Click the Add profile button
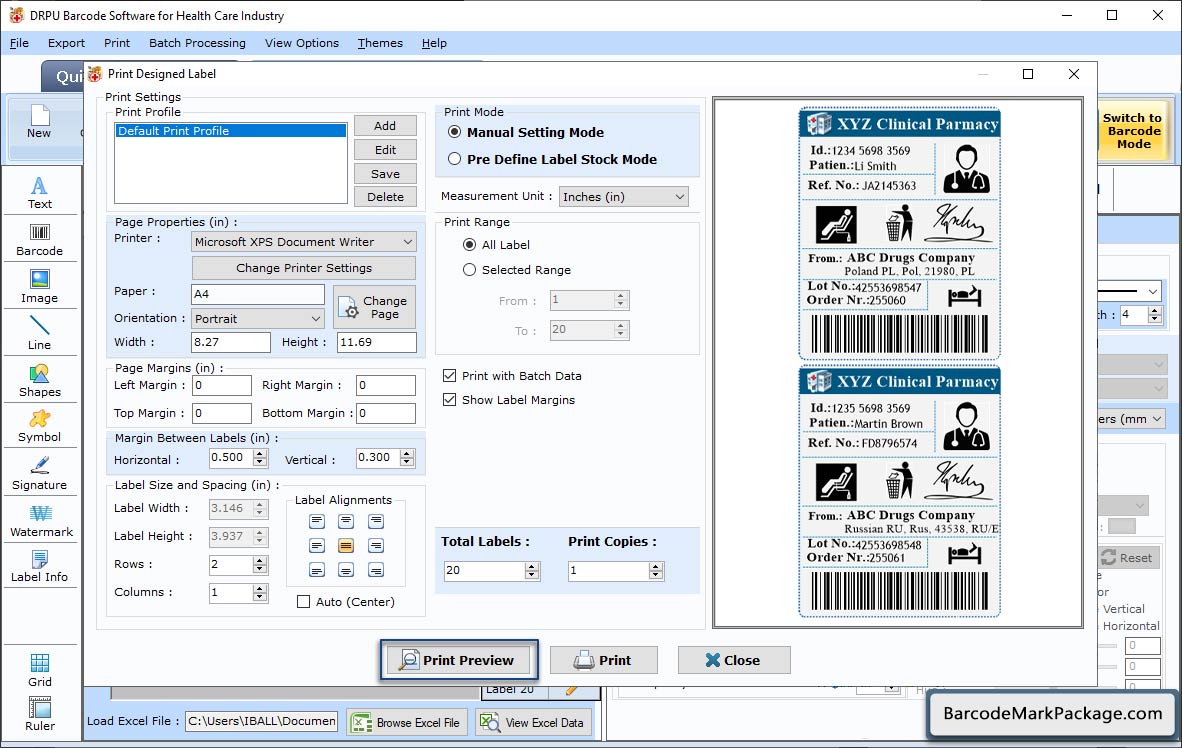Screen dimensions: 1182x748 [385, 126]
